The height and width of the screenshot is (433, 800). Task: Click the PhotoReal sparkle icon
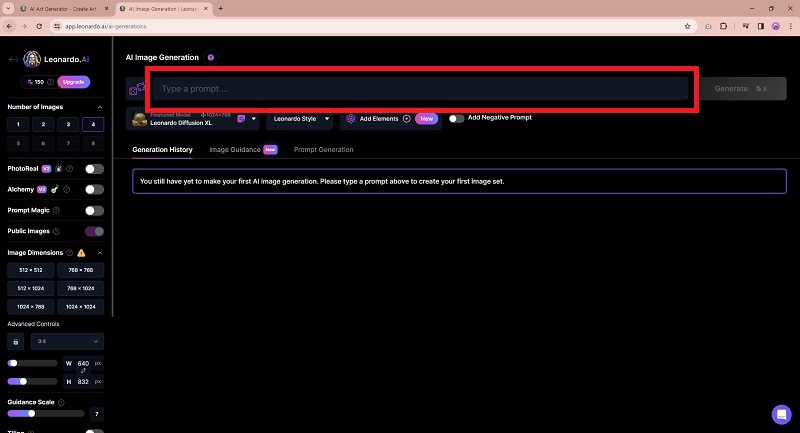pos(59,168)
